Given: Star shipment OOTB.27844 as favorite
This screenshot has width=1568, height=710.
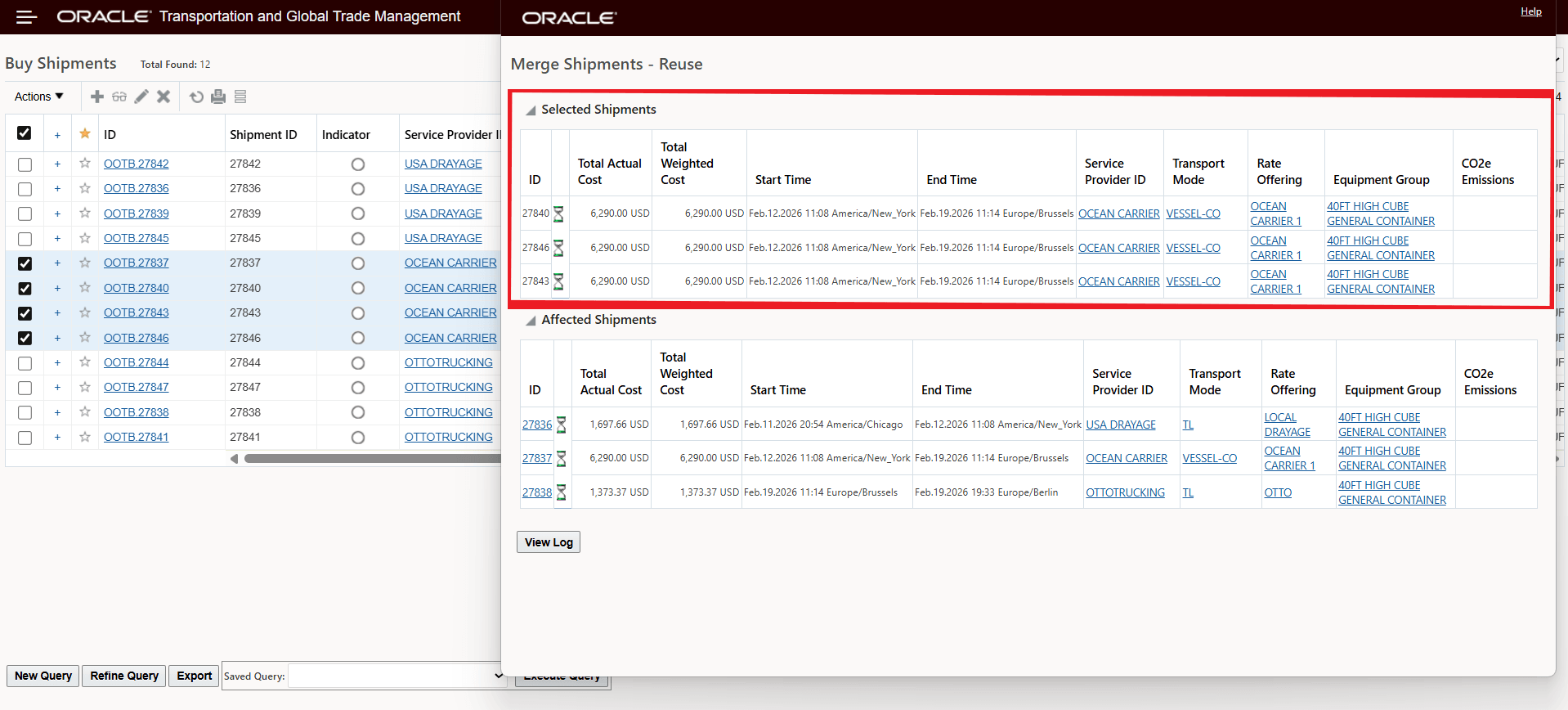Looking at the screenshot, I should 84,362.
